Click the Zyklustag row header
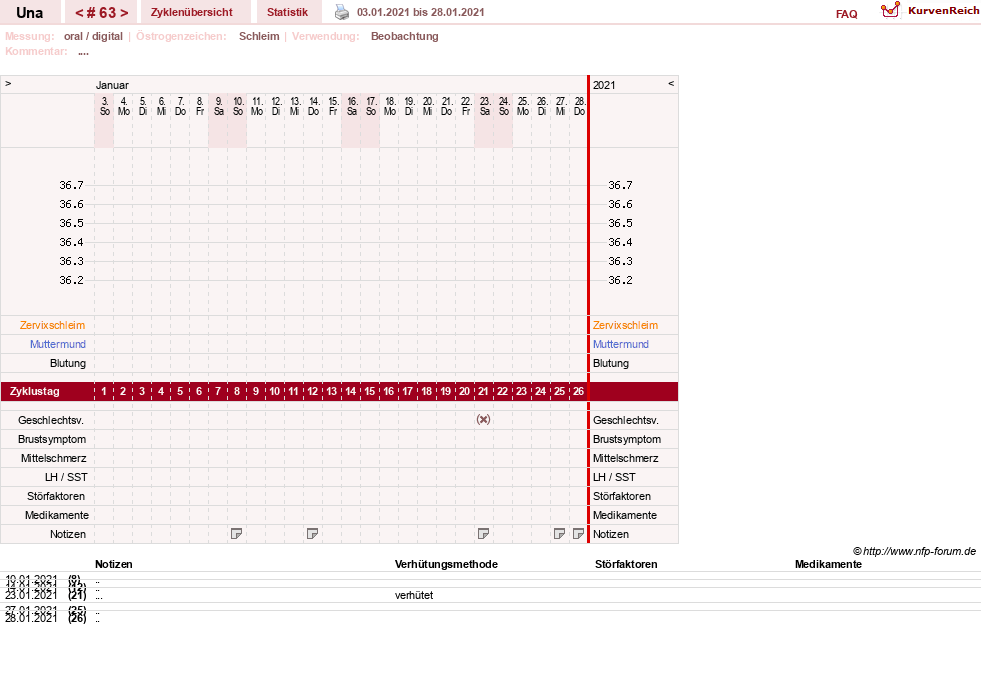 35,392
